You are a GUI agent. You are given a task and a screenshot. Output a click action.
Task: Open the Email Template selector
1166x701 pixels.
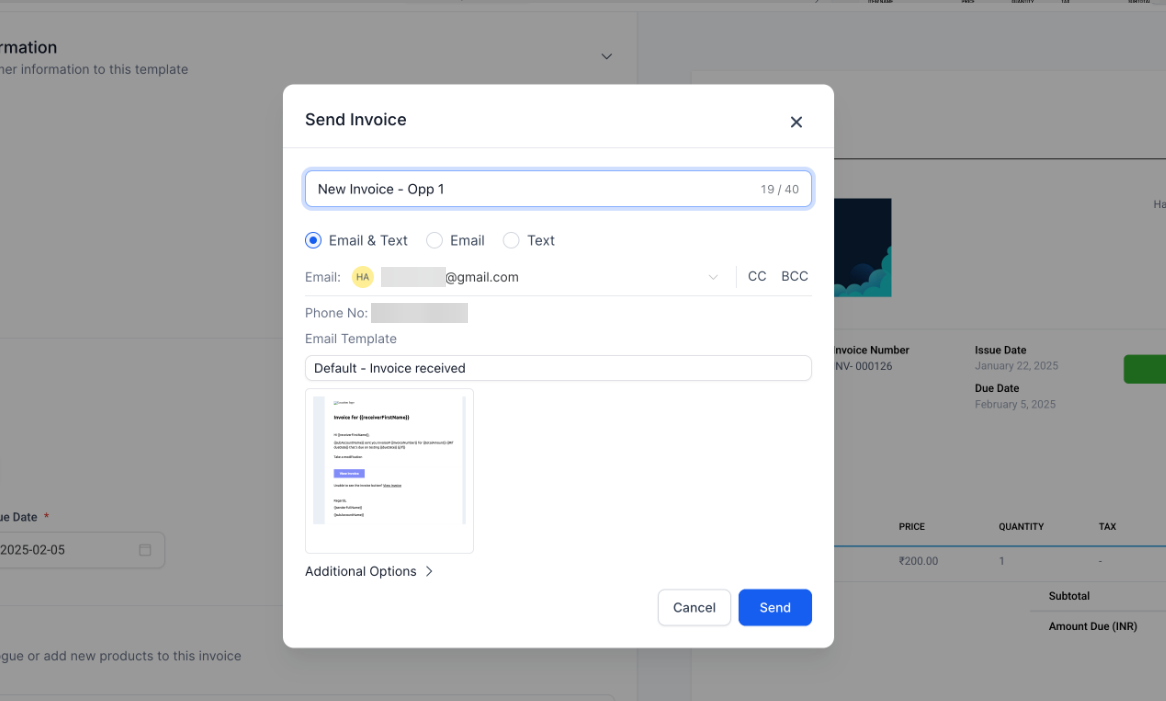click(558, 368)
